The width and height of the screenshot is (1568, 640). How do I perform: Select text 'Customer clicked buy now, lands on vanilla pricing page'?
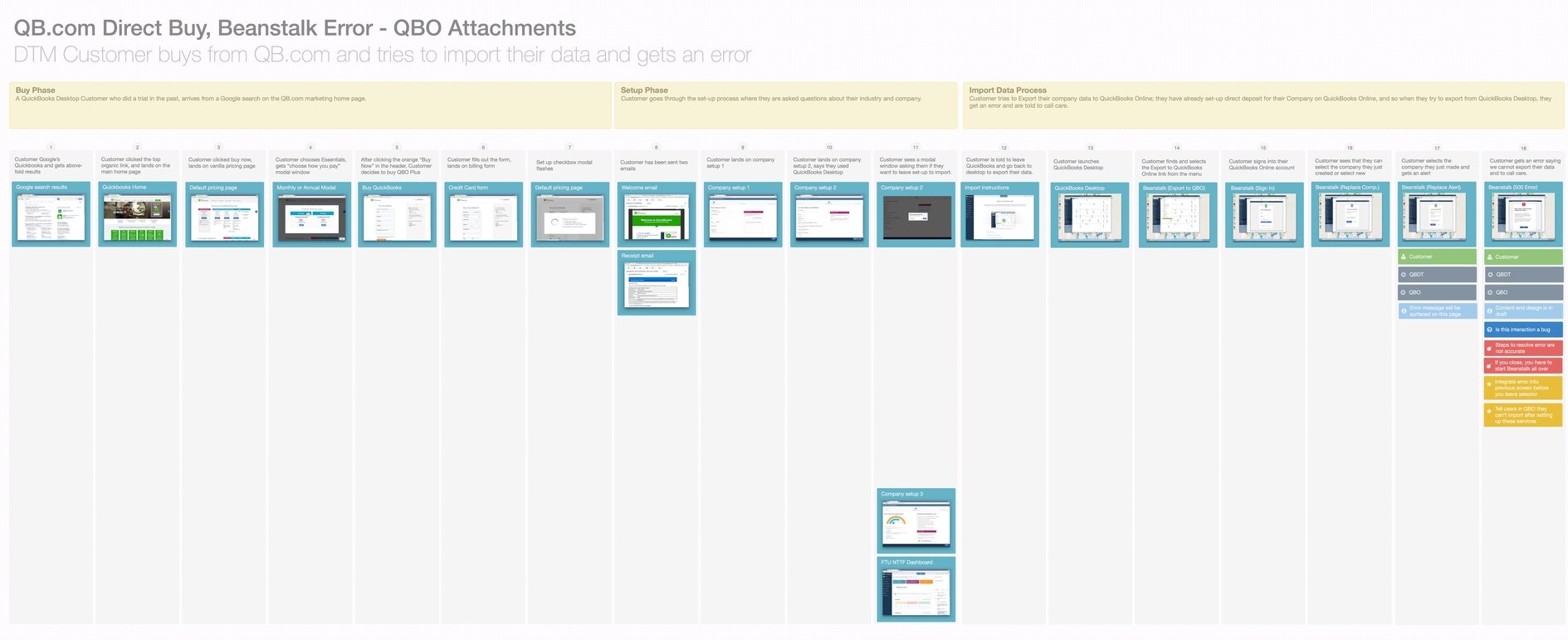[222, 163]
